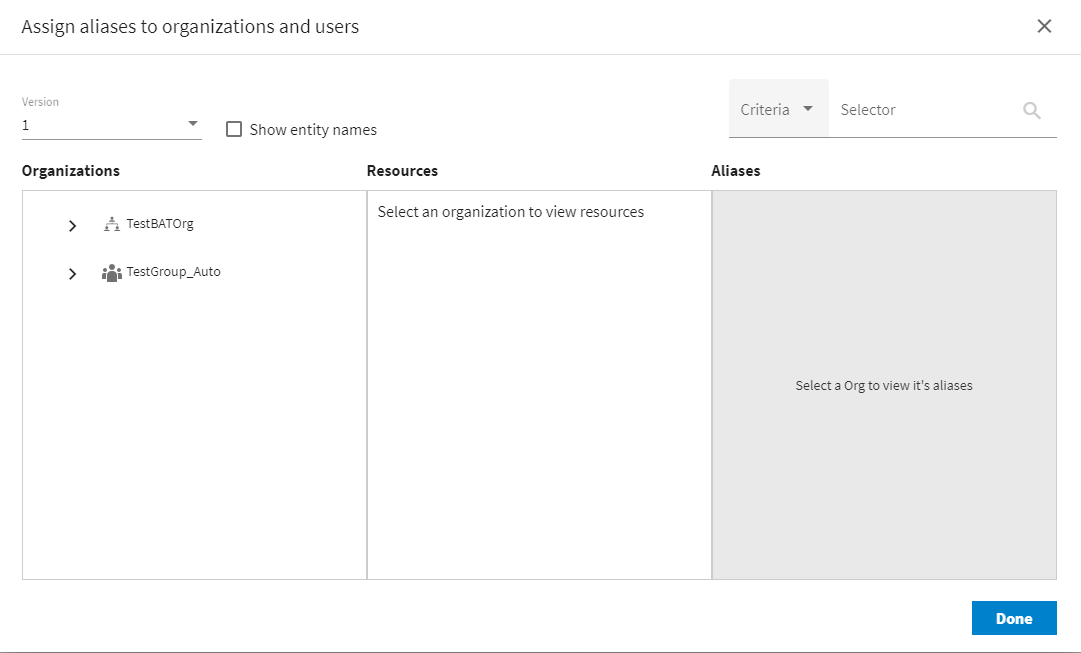
Task: Expand the TestBATOrg tree node chevron
Action: (72, 226)
